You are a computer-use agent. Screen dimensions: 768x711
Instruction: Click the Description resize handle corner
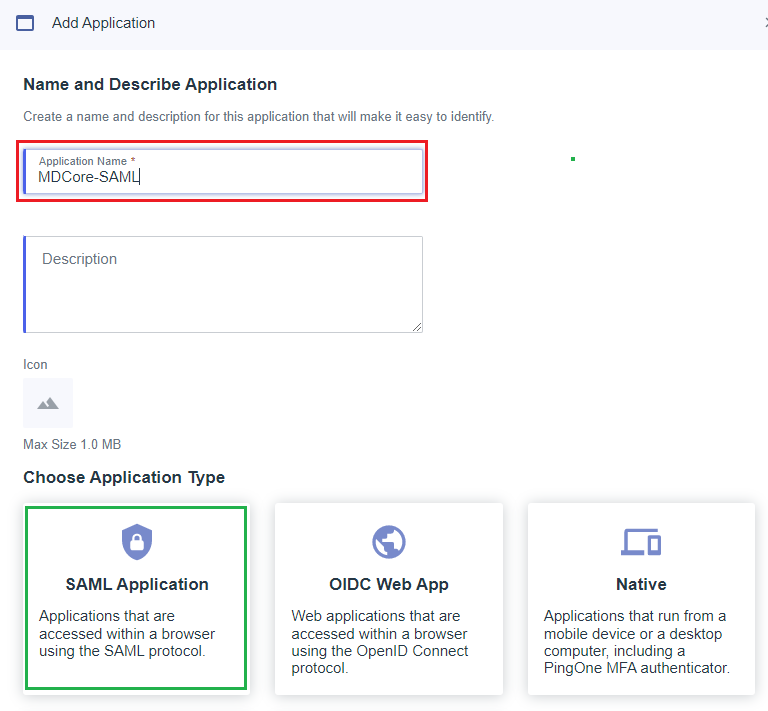point(417,327)
